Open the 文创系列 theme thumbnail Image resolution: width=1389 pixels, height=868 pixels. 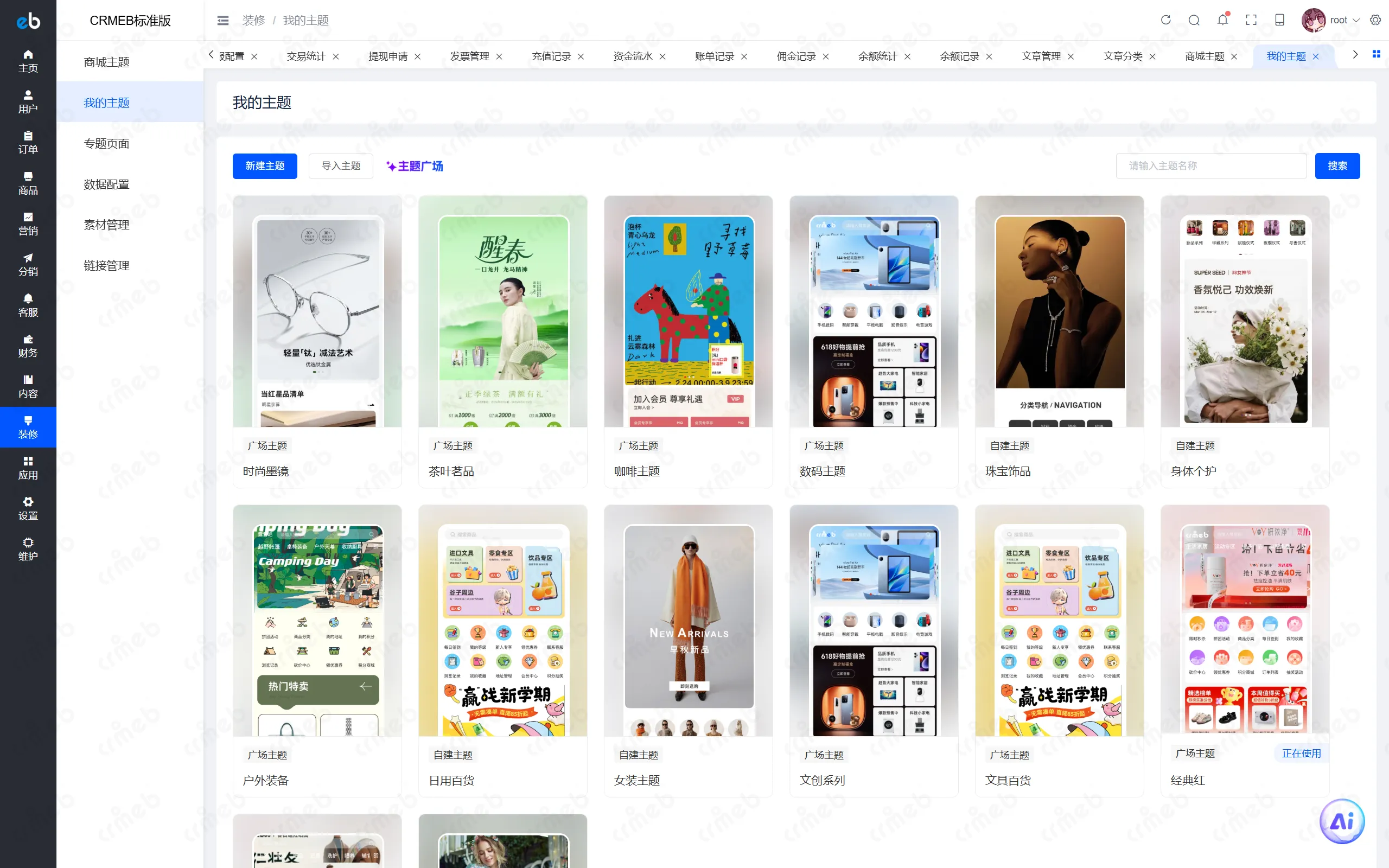click(x=874, y=621)
